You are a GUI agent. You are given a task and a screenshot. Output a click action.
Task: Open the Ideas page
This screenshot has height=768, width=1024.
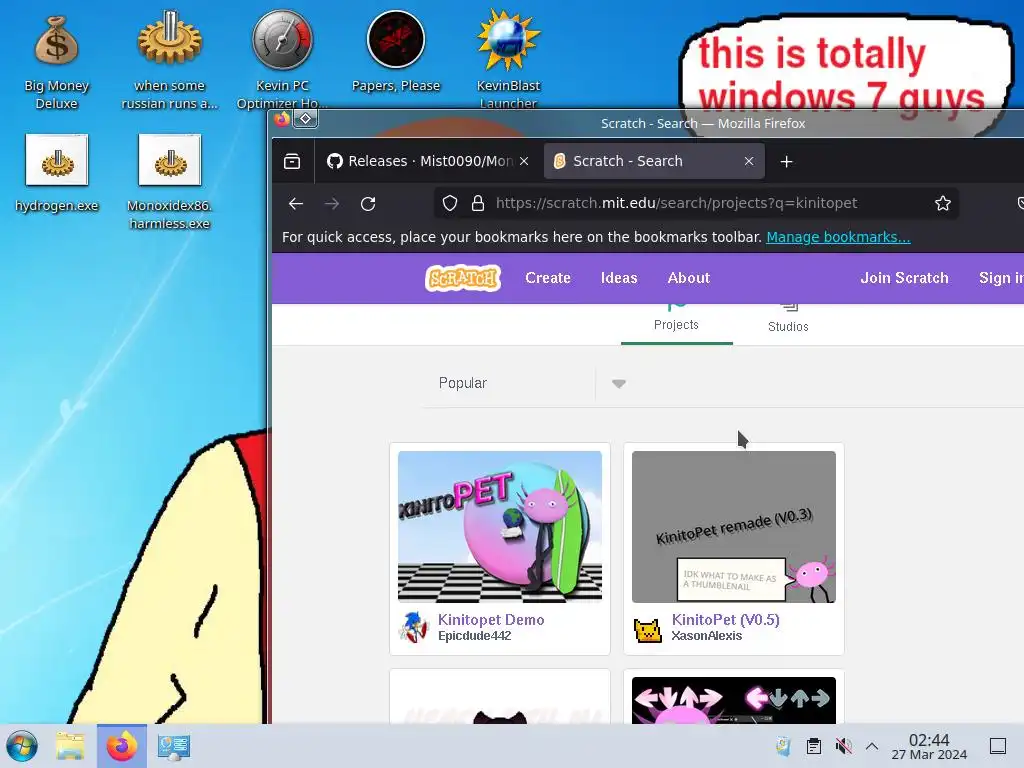point(619,278)
